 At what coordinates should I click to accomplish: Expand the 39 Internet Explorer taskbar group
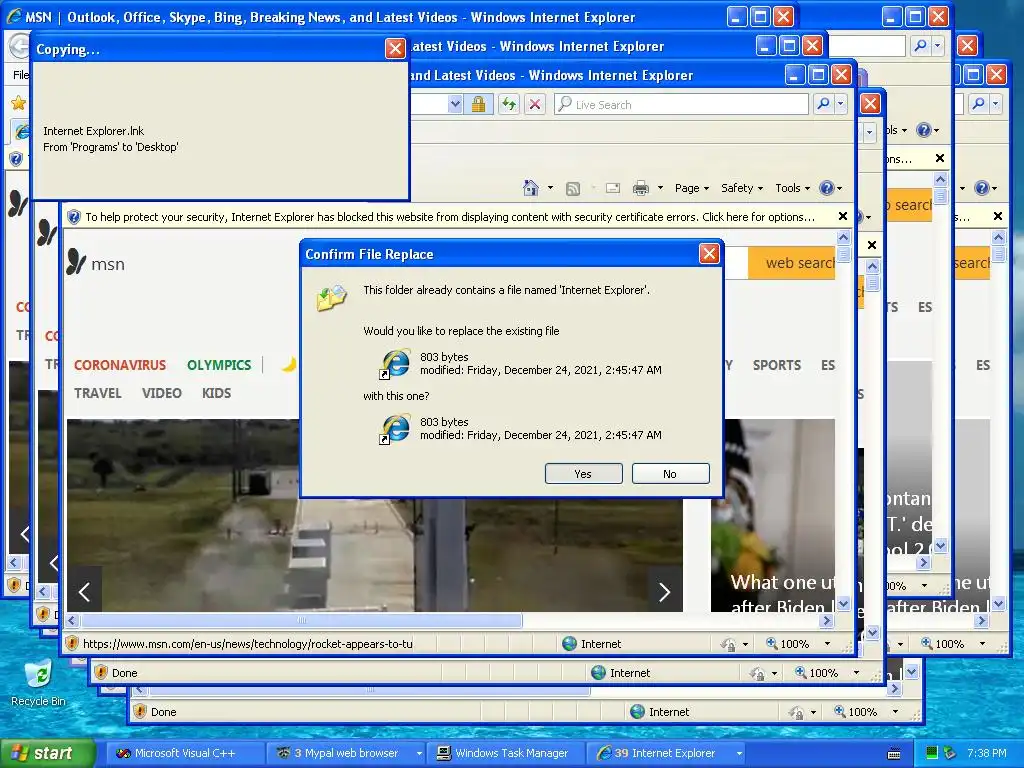pyautogui.click(x=739, y=753)
